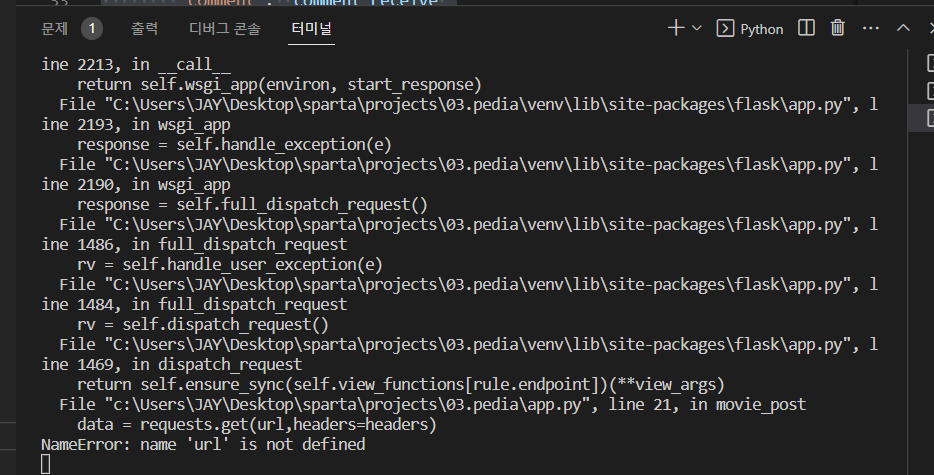Click 'response = self.handle_exception(e)' line

click(234, 145)
